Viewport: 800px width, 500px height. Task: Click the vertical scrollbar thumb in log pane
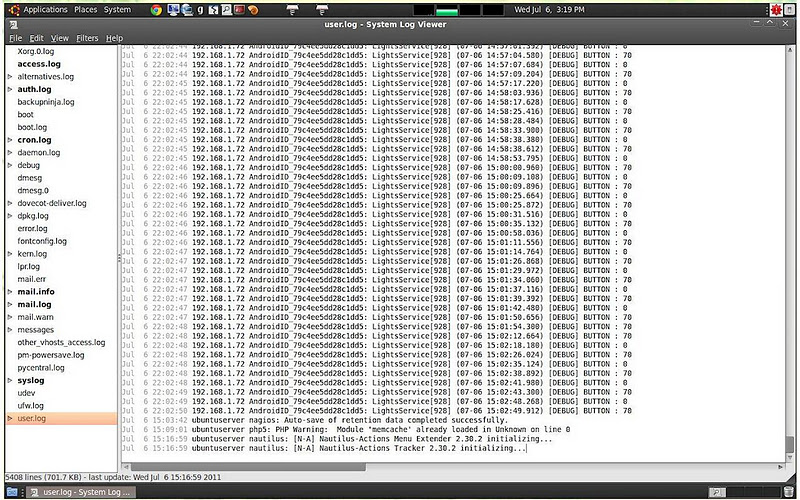[790, 446]
